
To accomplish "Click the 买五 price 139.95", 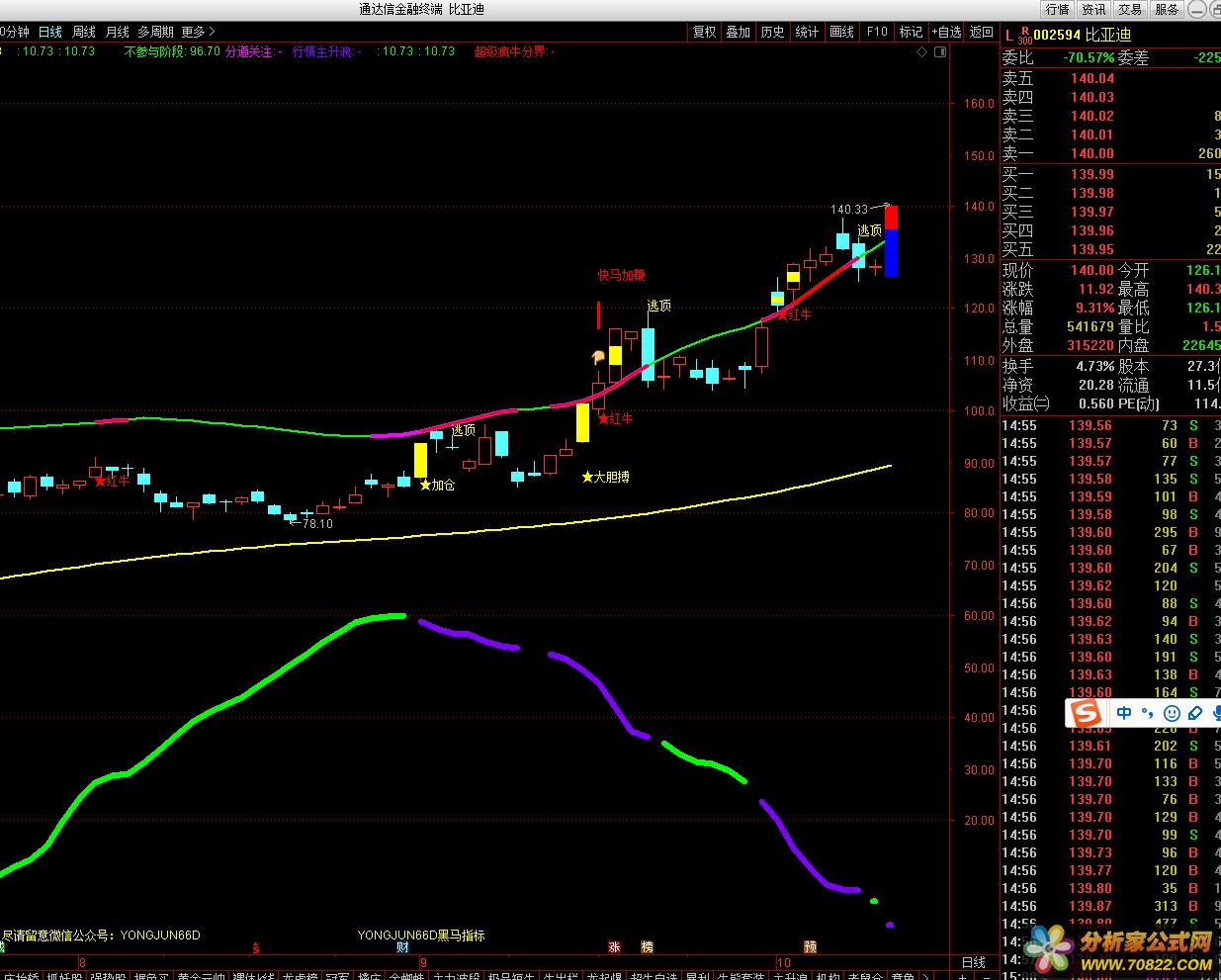I will click(x=1091, y=249).
